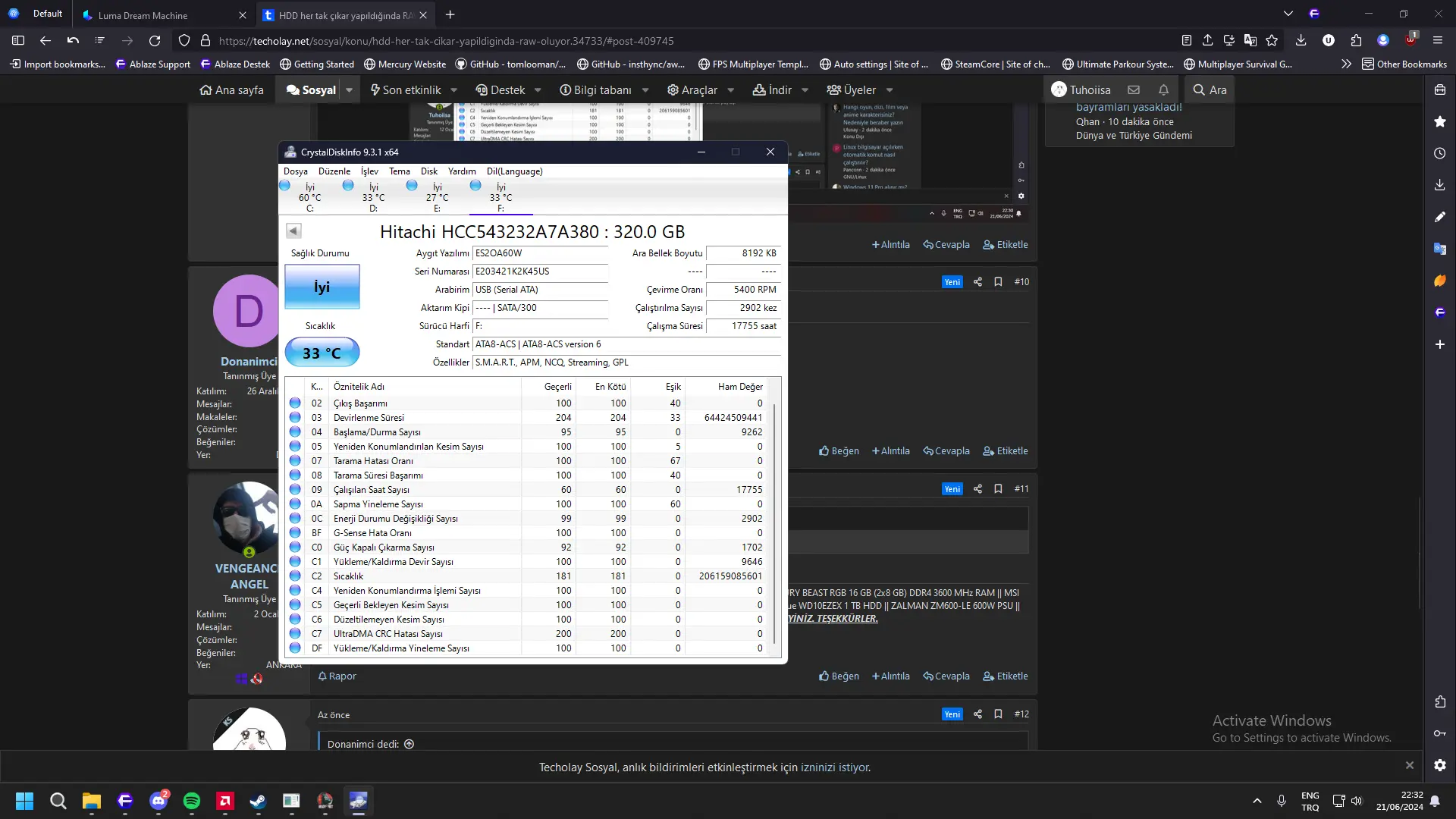Viewport: 1456px width, 819px height.
Task: Toggle the sidebar panel icon in browser toolbar
Action: click(x=18, y=41)
